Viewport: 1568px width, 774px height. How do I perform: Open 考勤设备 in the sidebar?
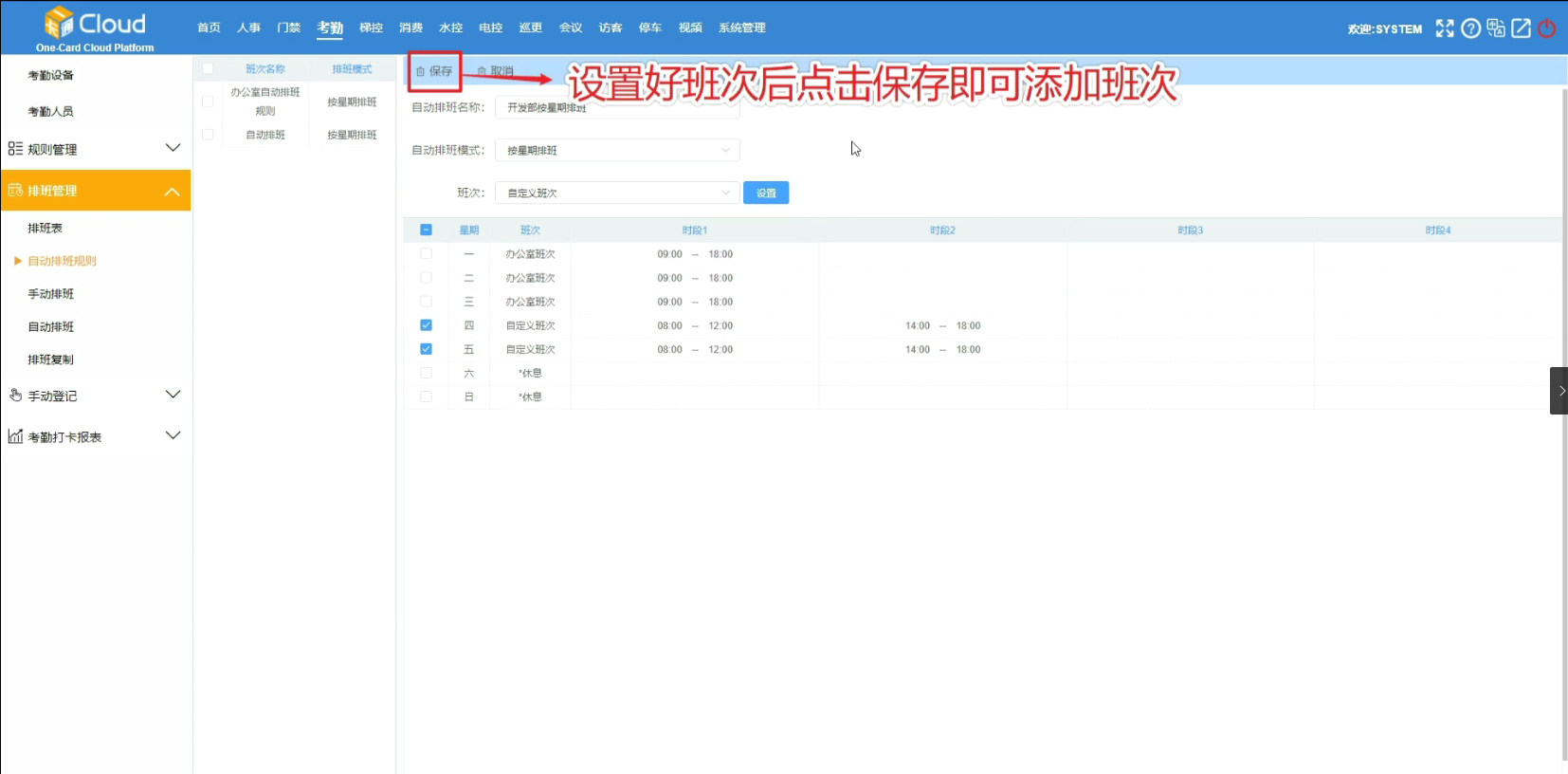tap(50, 75)
